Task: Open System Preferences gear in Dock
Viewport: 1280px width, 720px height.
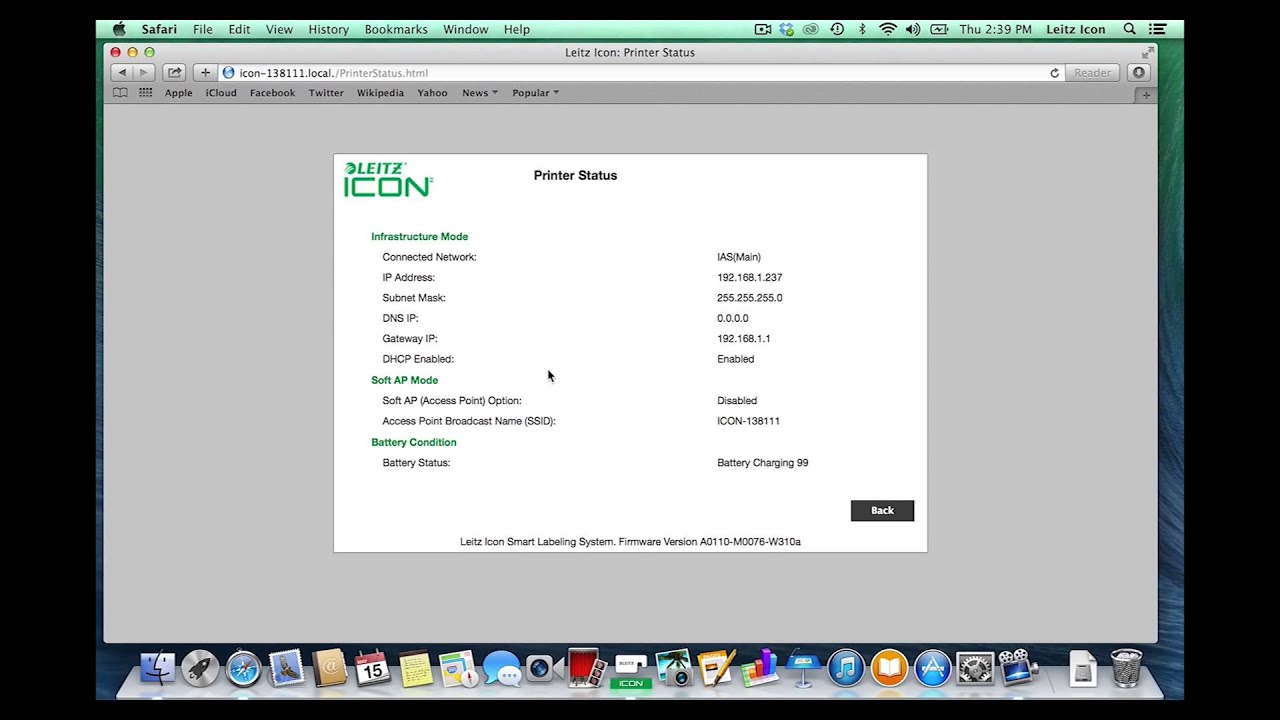Action: point(975,669)
